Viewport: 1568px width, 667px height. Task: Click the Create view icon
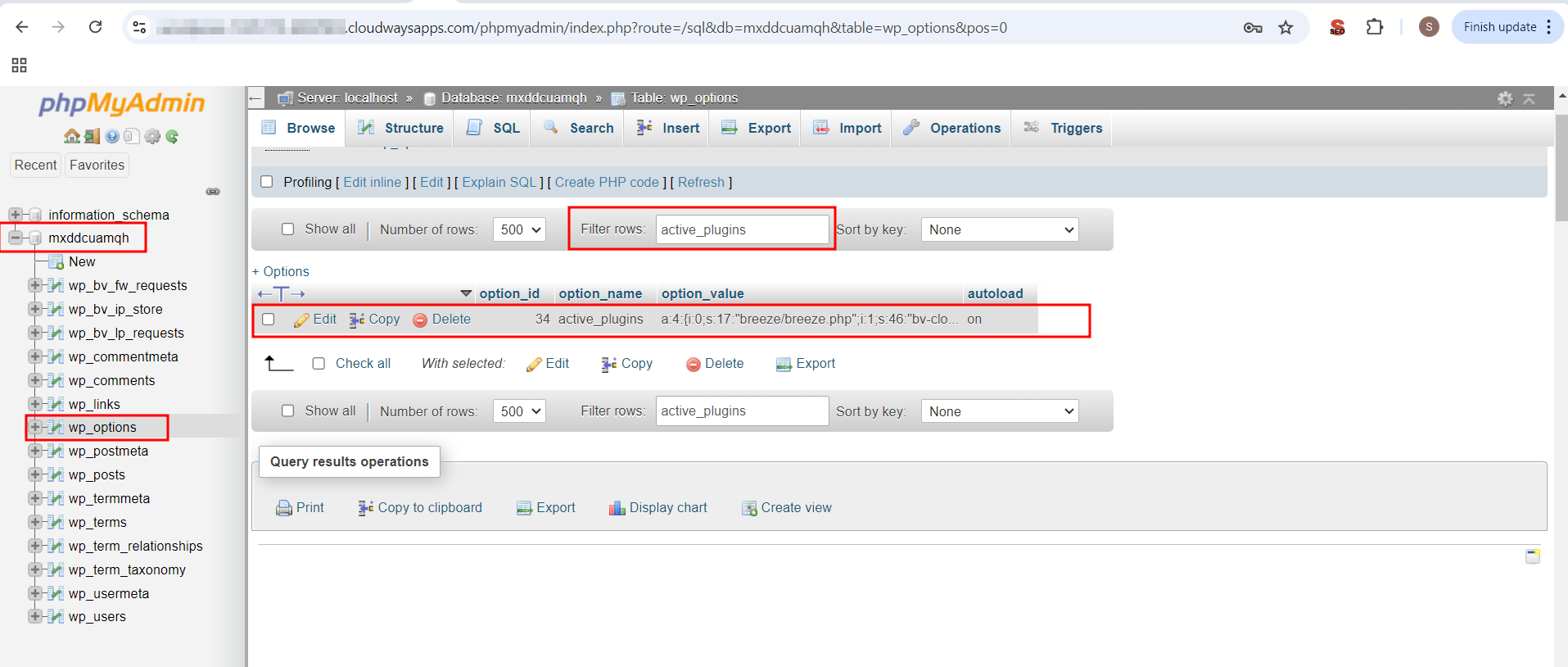tap(749, 508)
